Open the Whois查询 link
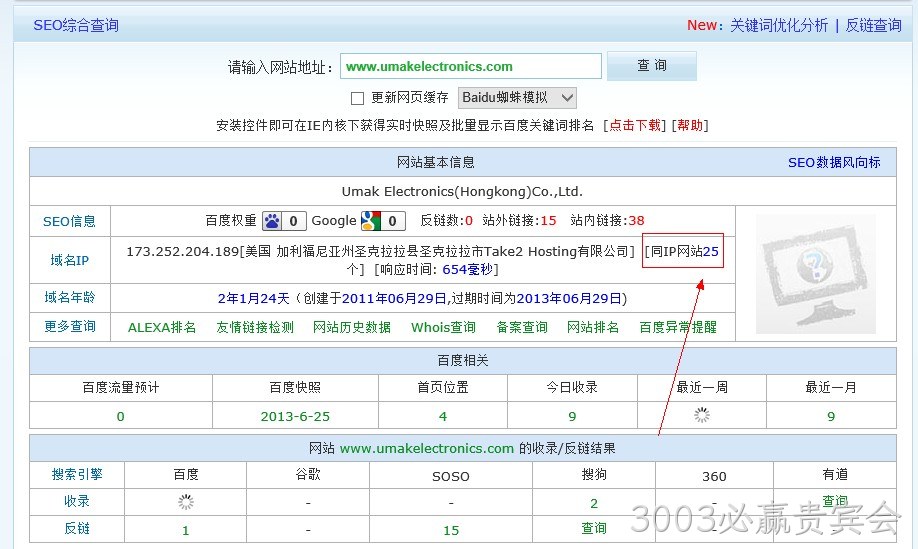 [x=443, y=327]
